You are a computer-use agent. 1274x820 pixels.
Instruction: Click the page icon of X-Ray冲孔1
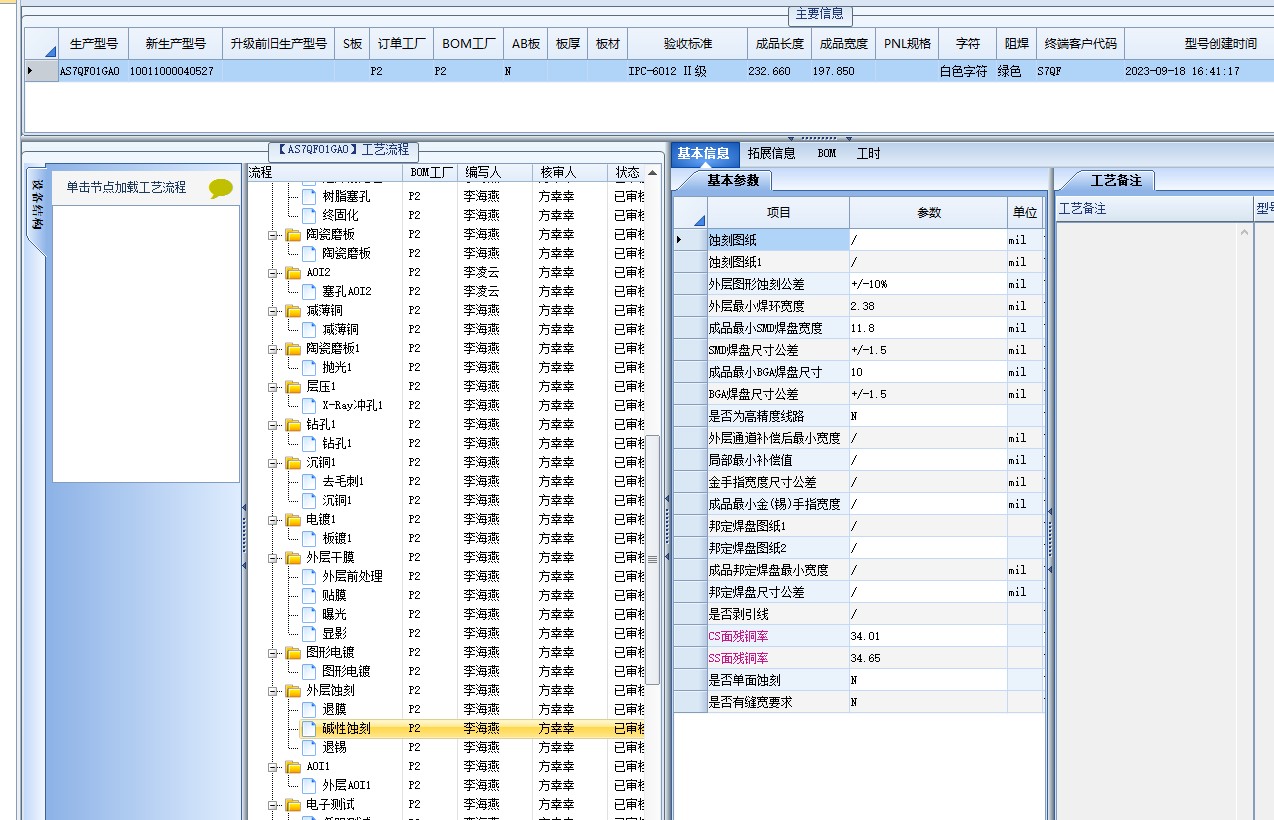click(309, 405)
